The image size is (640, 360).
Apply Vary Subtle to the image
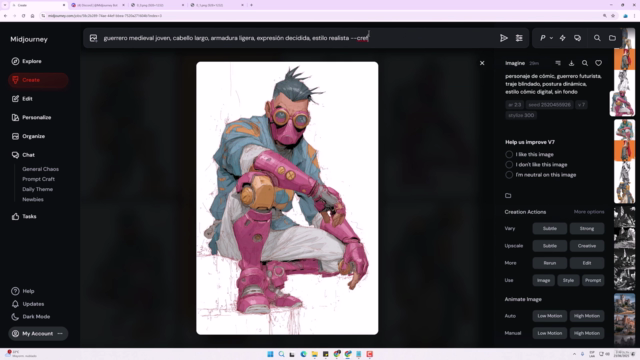550,229
